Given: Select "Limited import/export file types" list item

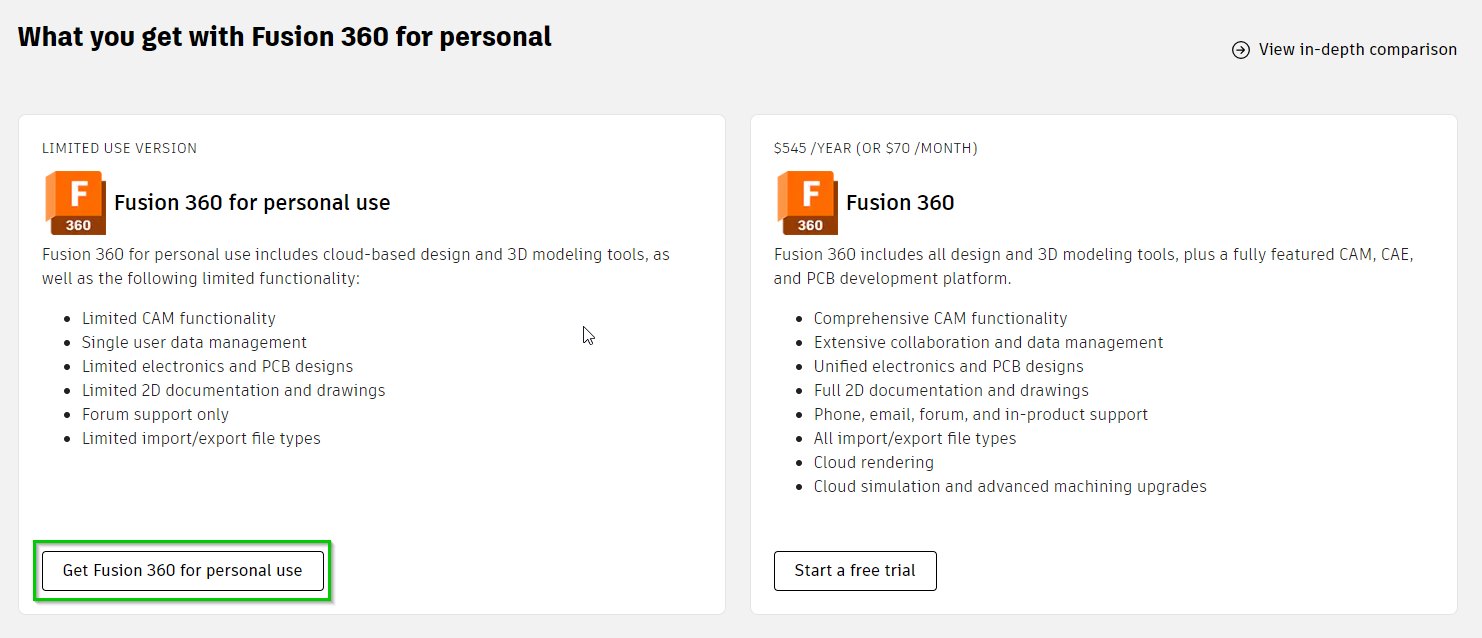Looking at the screenshot, I should [x=201, y=438].
